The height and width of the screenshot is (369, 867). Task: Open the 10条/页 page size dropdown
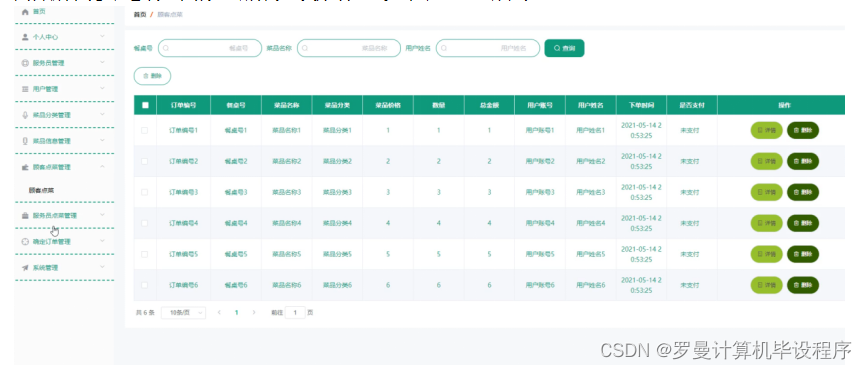[184, 313]
